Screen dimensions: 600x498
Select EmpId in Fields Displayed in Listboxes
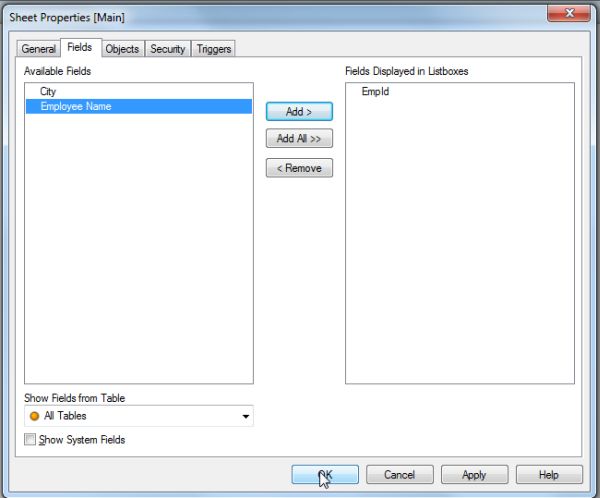click(459, 91)
